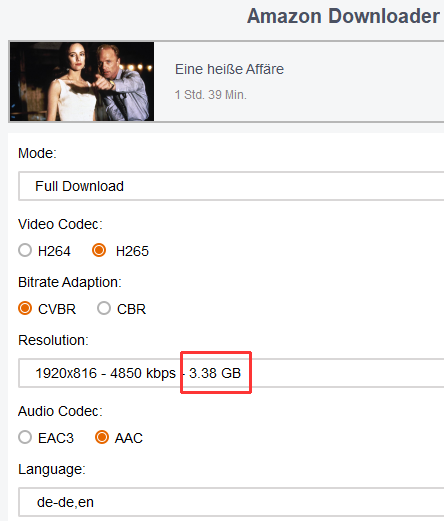Screen dimensions: 444x521
Task: Open the Mode dropdown showing Full Download
Action: [x=231, y=186]
